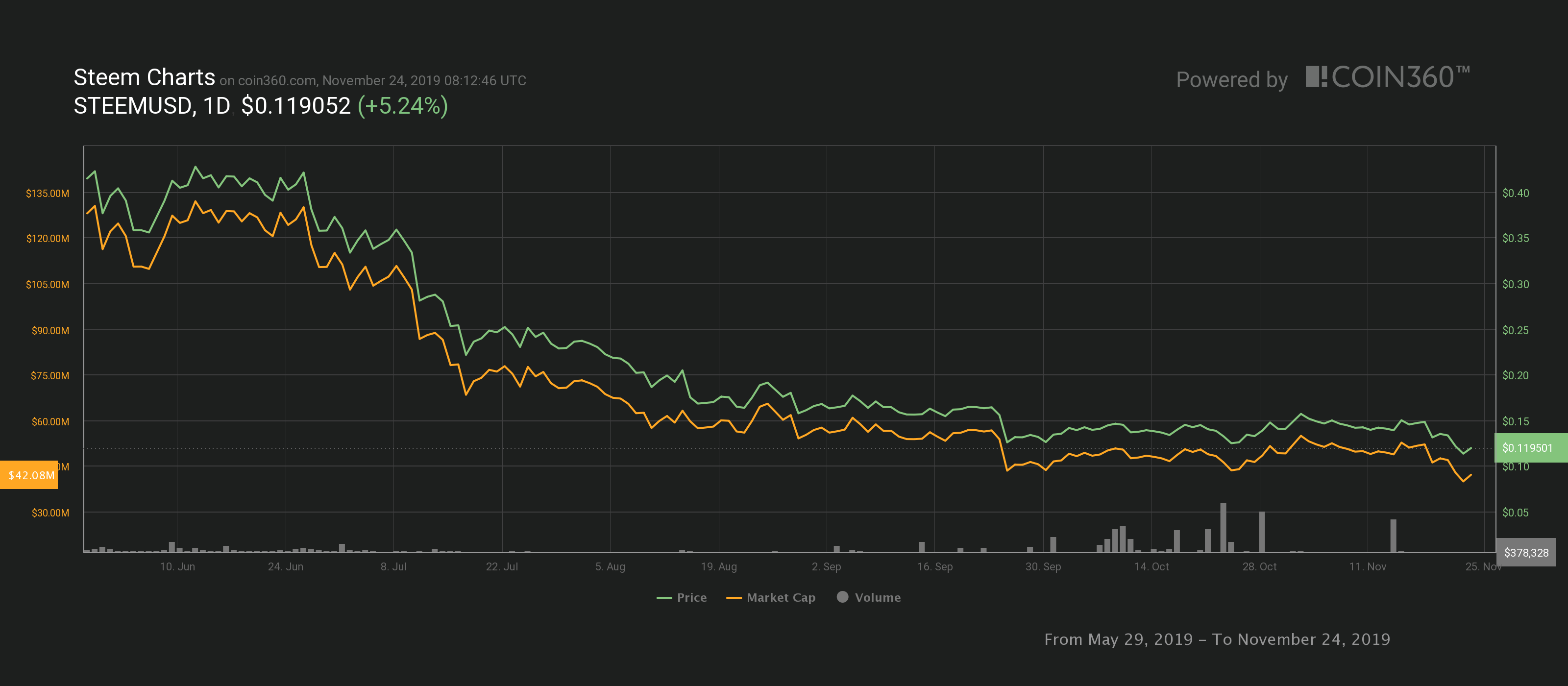Click the orange $42.08M market cap tag

tap(30, 475)
